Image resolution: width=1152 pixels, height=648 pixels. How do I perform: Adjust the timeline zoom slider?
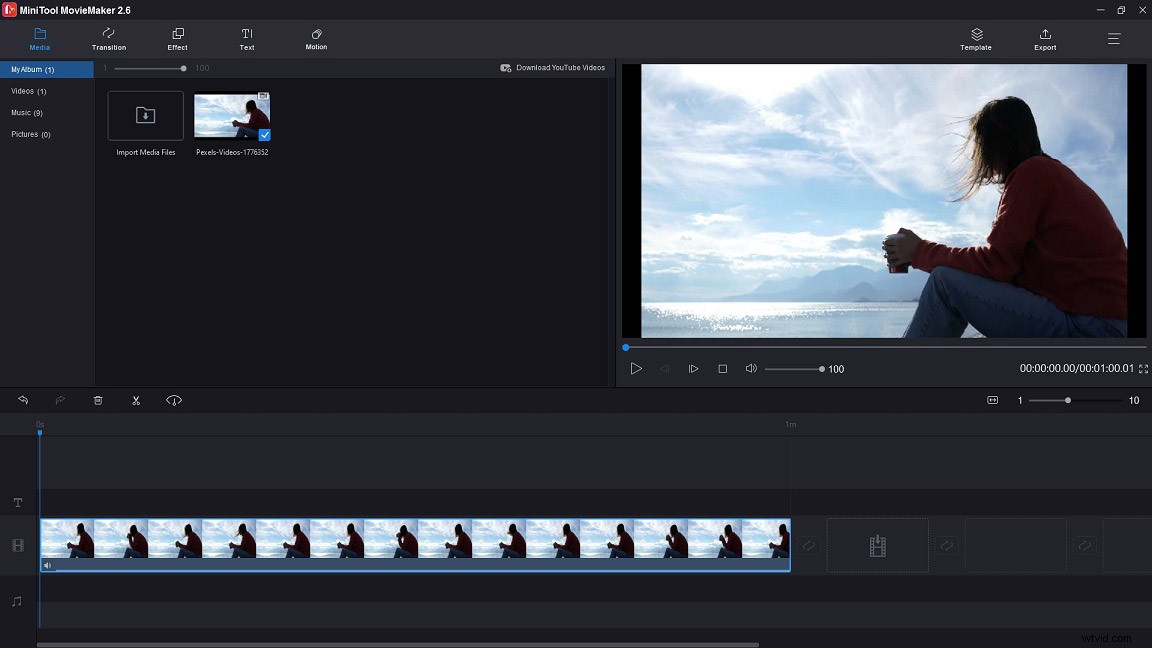[x=1075, y=400]
